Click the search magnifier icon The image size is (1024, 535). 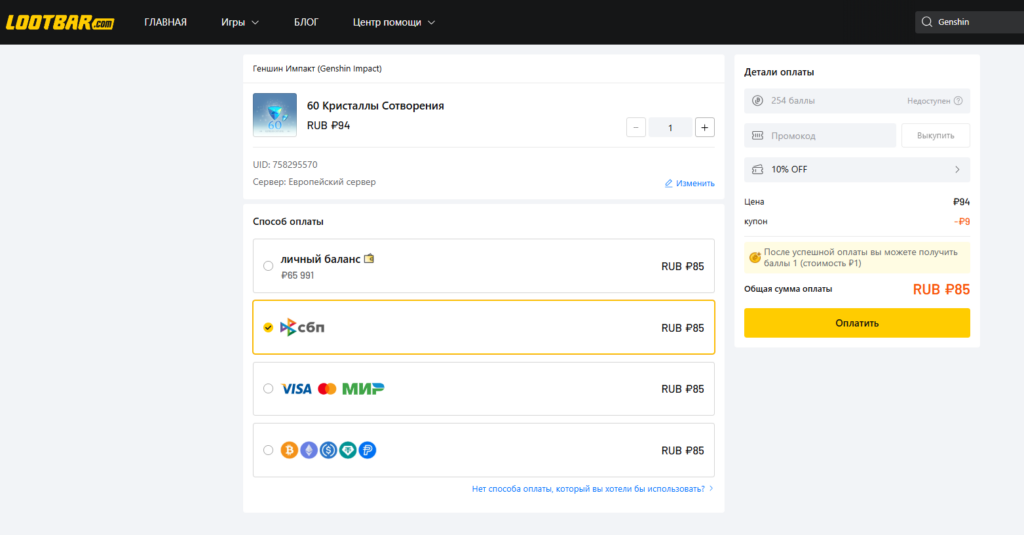926,22
